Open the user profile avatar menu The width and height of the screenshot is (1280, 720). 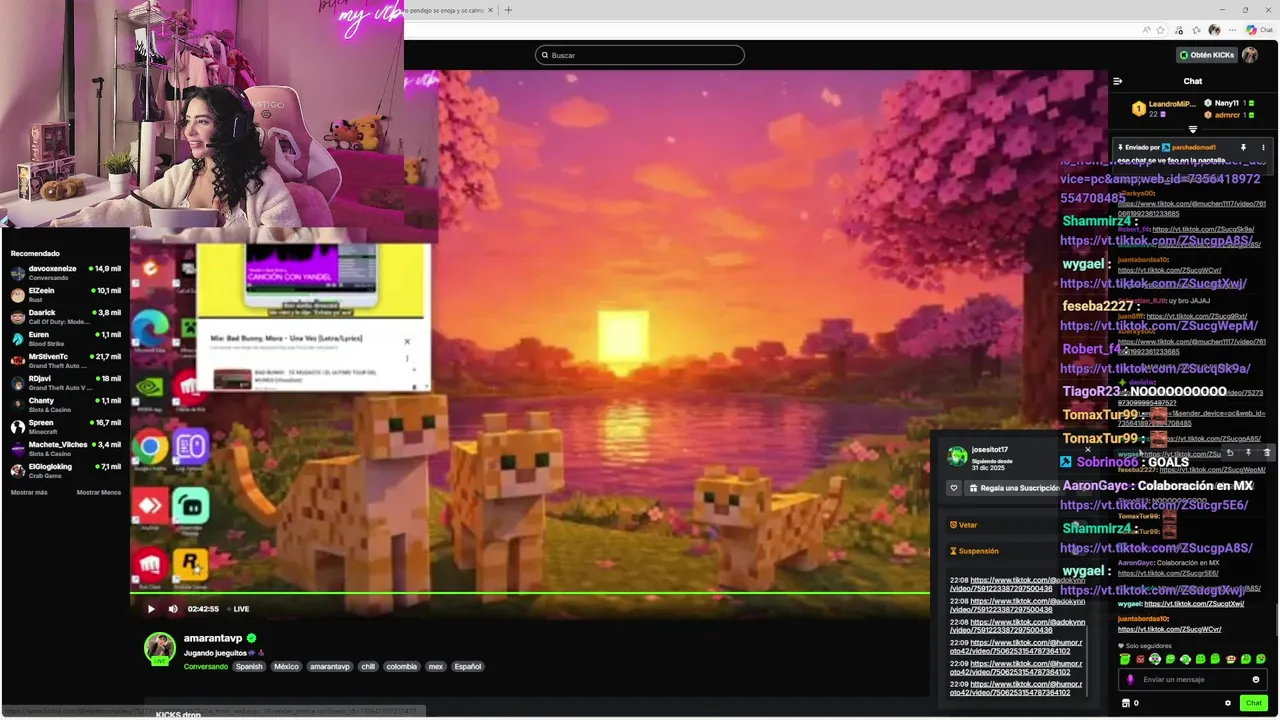(x=1250, y=55)
